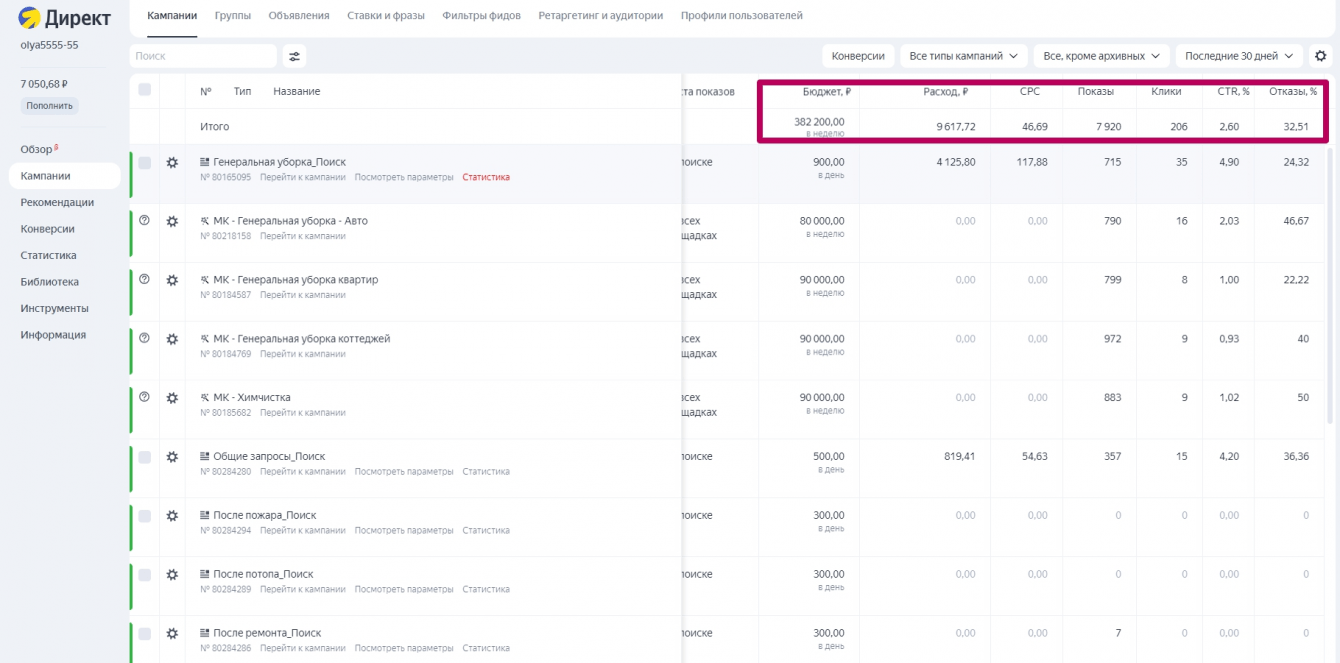Click gear icon for Генеральная уборка_Поиск campaign
Viewport: 1340px width, 663px height.
click(172, 163)
